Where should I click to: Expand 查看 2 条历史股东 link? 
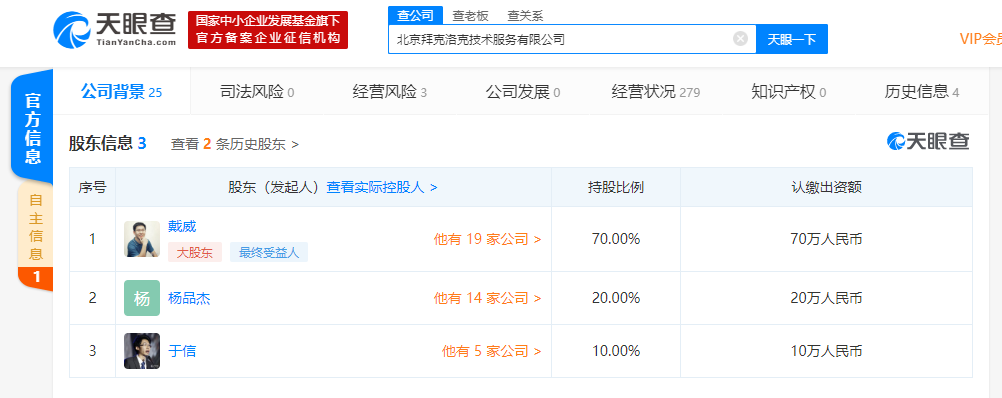pyautogui.click(x=235, y=144)
